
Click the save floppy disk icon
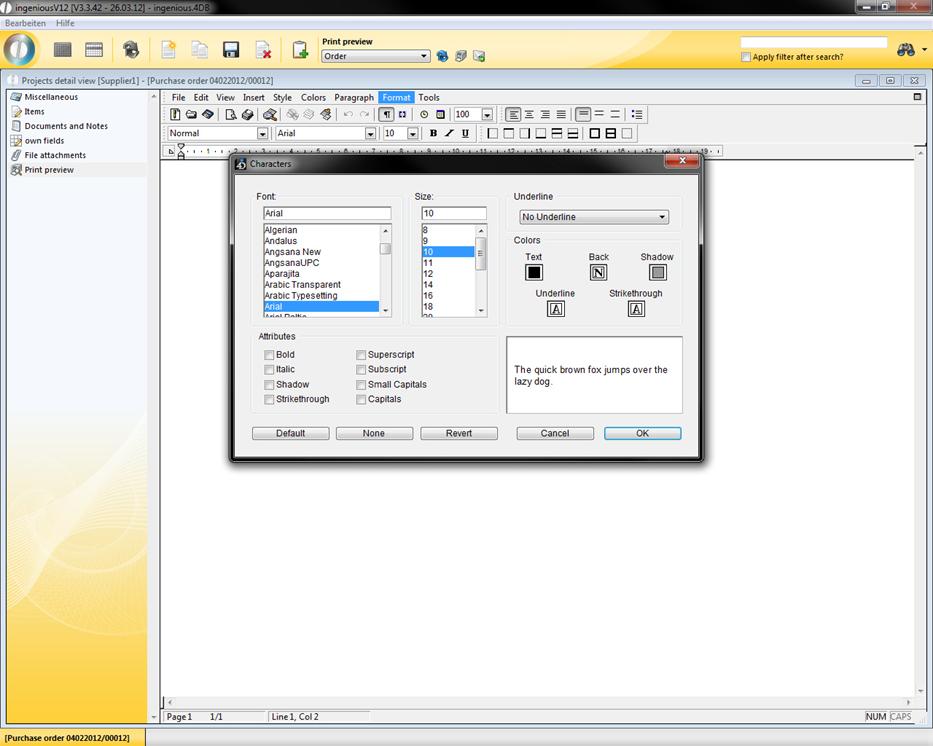231,50
